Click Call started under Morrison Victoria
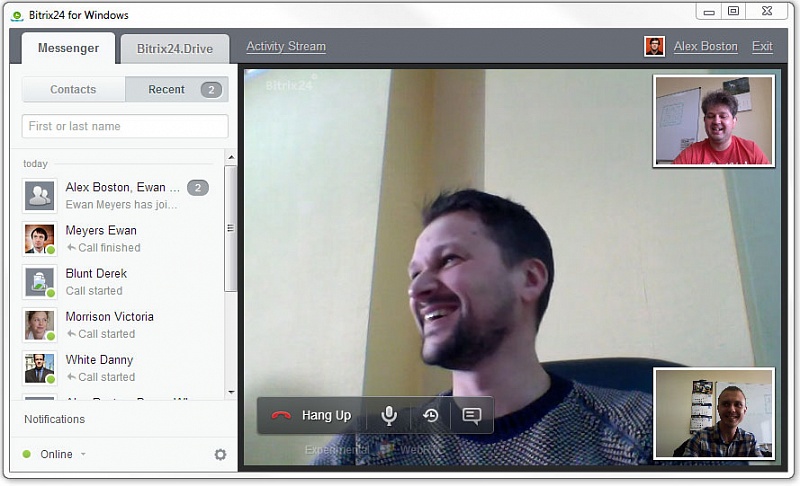 pyautogui.click(x=101, y=334)
